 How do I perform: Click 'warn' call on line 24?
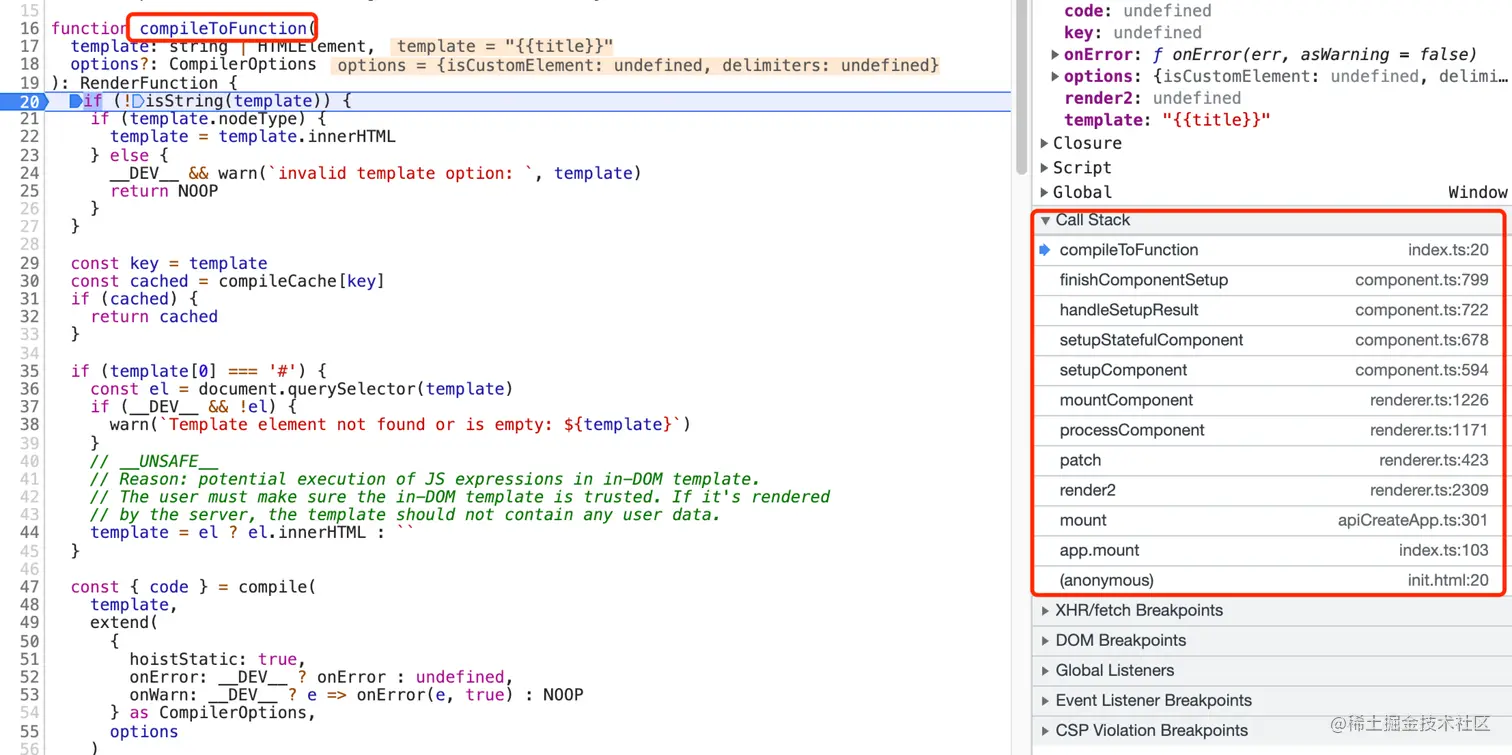click(x=238, y=173)
